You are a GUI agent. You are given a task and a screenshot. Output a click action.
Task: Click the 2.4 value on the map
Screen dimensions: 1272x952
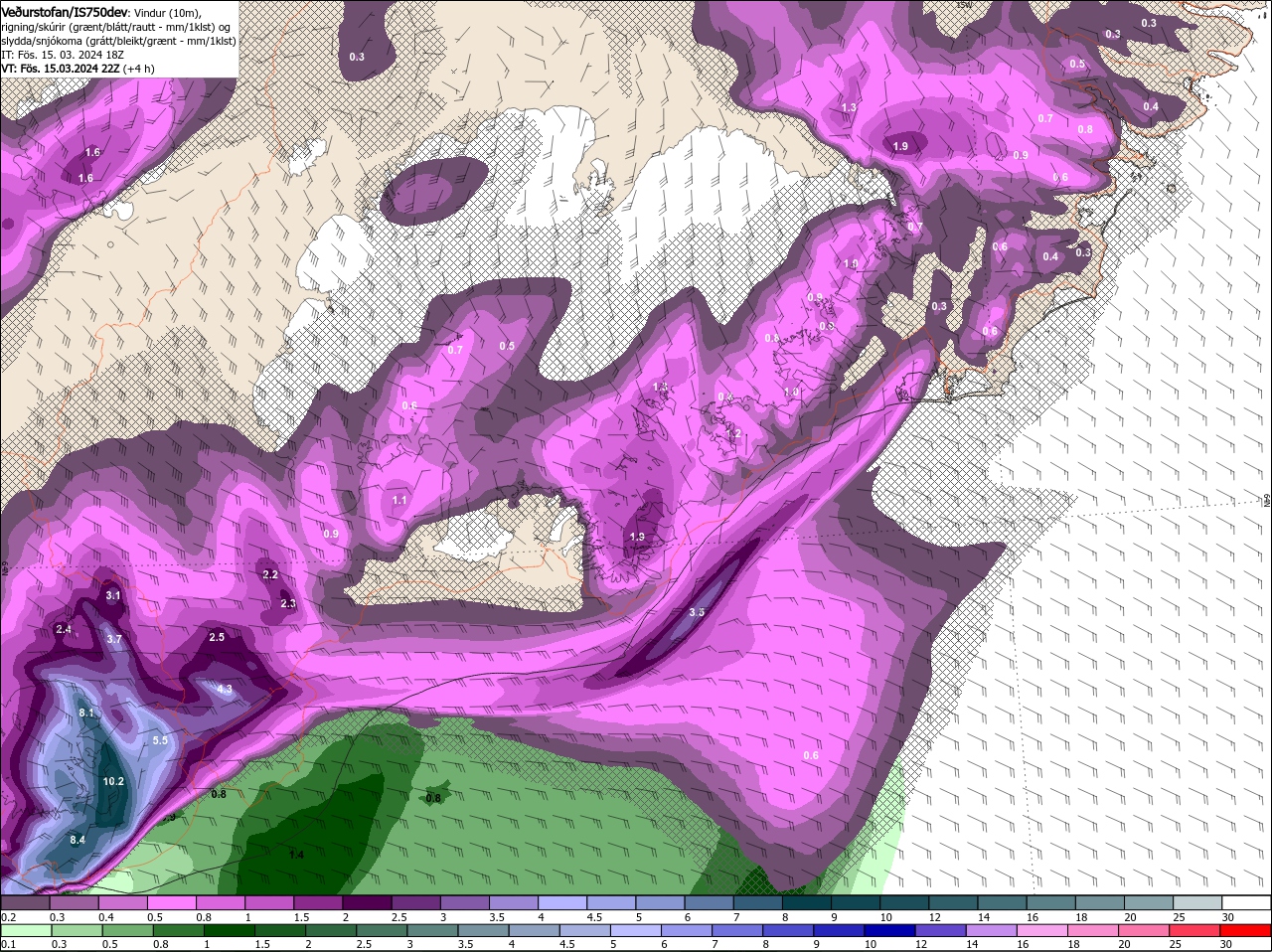(64, 629)
